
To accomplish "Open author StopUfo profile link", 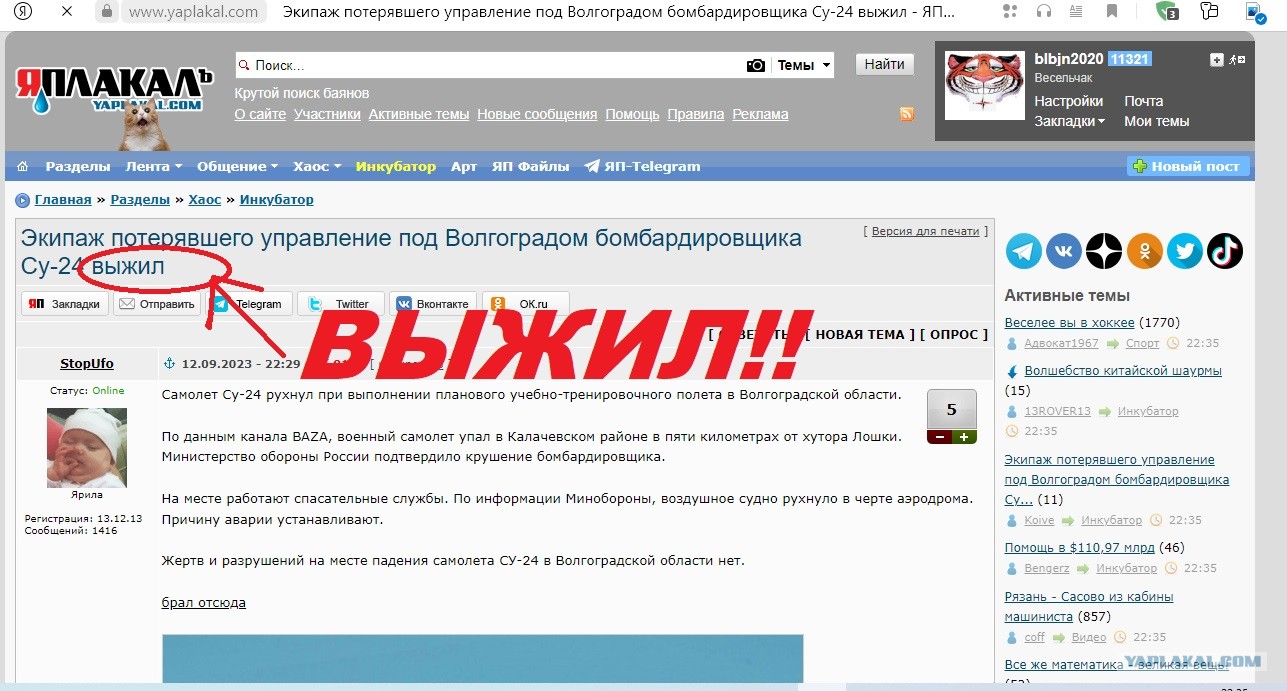I will pos(87,363).
